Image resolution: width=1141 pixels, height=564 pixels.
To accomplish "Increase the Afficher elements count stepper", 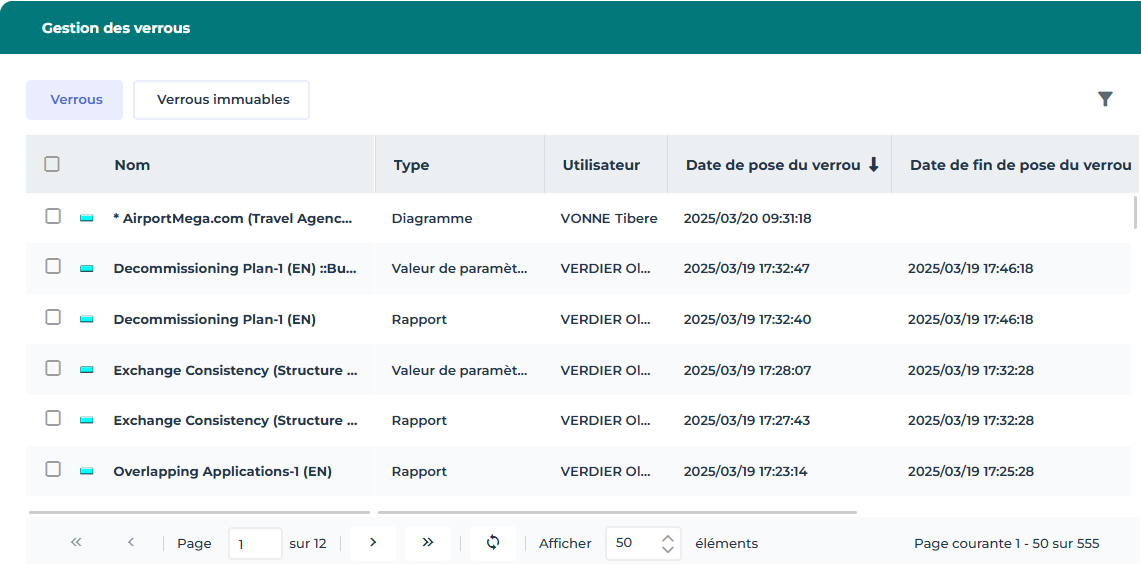I will (668, 537).
